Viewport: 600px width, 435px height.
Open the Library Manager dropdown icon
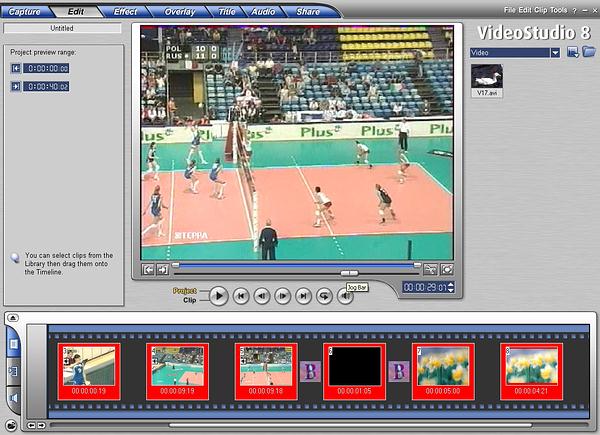click(x=573, y=52)
